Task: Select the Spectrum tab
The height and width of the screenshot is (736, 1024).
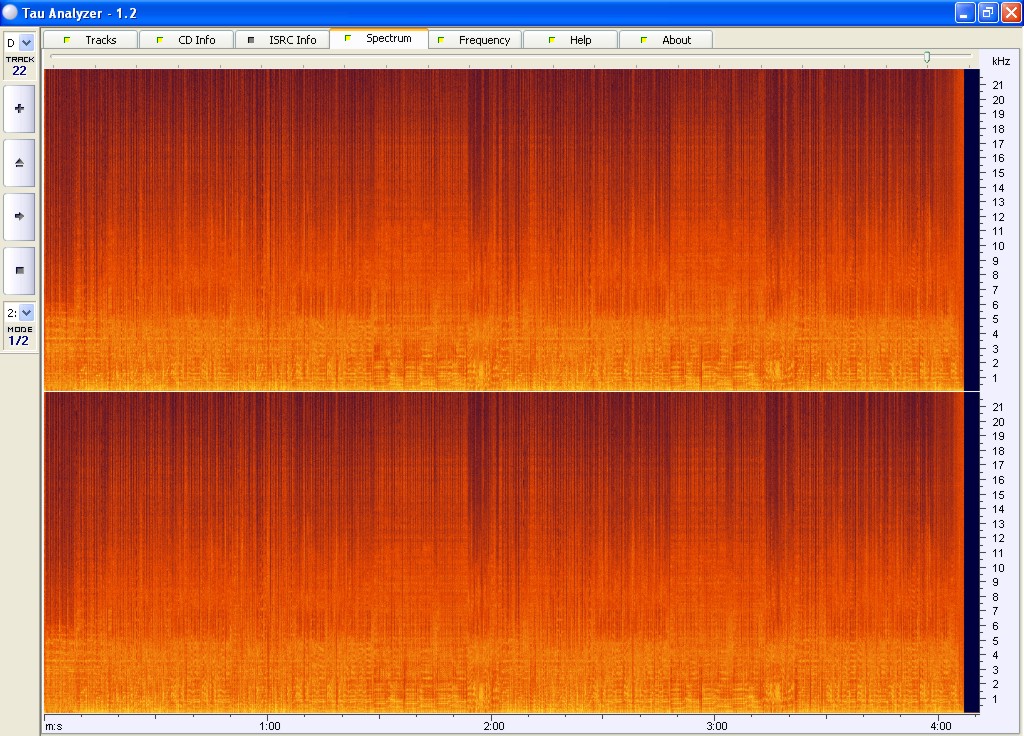Action: (379, 39)
